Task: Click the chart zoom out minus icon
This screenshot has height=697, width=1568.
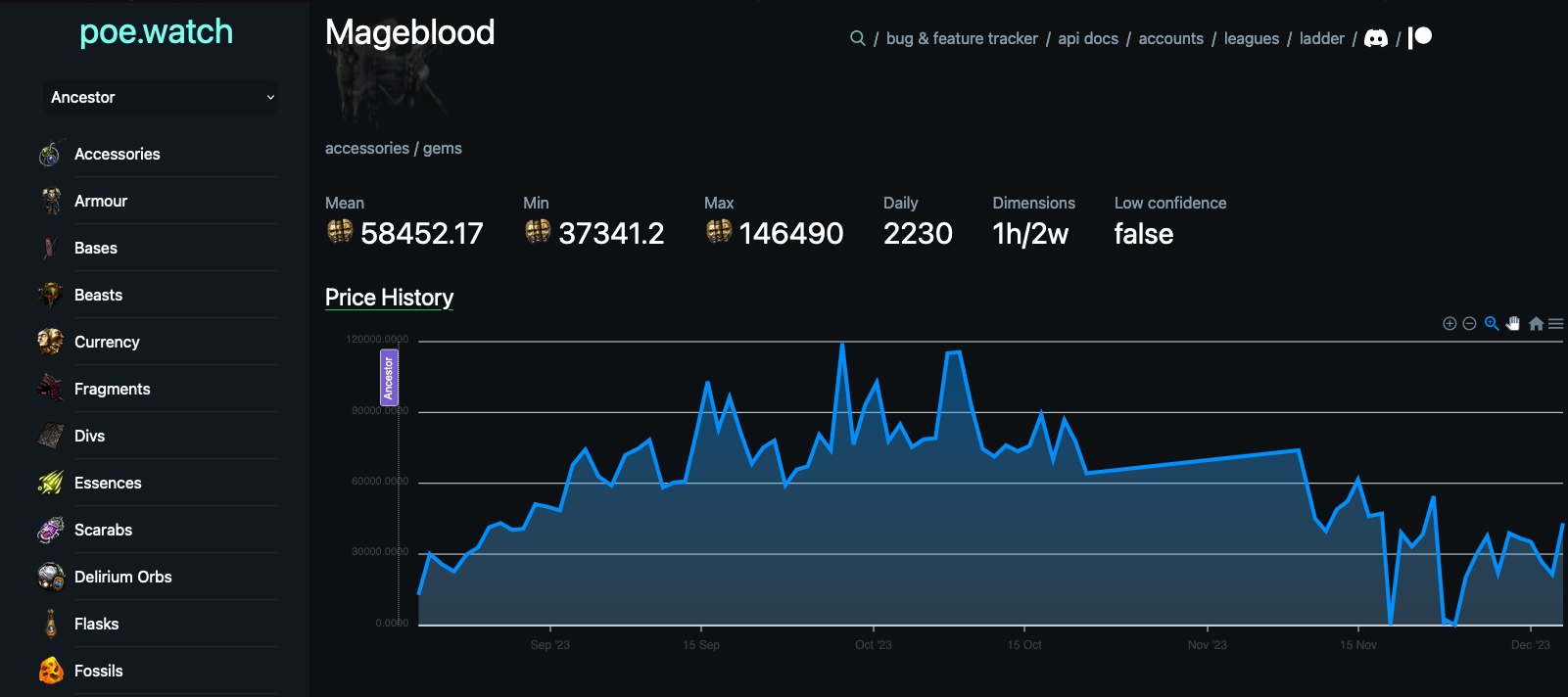Action: pyautogui.click(x=1469, y=324)
